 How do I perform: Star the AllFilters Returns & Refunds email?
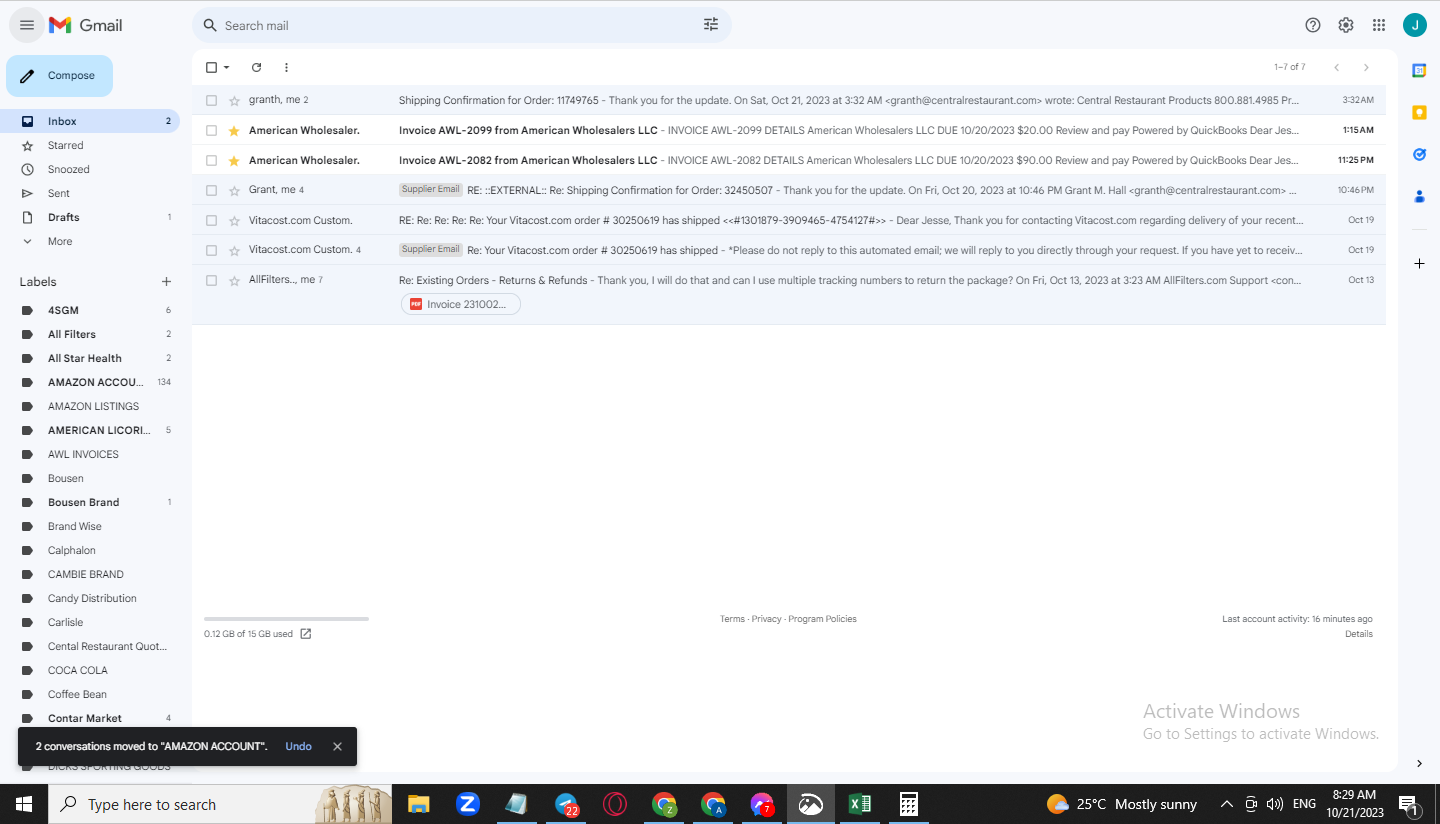click(234, 280)
